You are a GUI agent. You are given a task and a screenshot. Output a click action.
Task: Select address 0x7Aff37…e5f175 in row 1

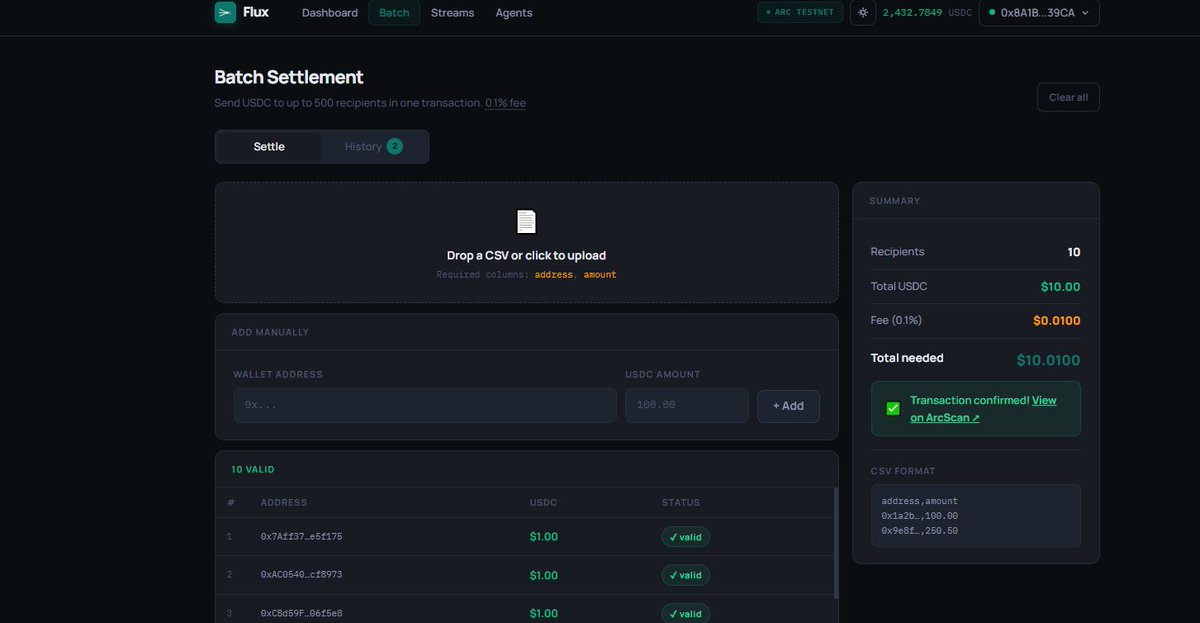pos(301,537)
